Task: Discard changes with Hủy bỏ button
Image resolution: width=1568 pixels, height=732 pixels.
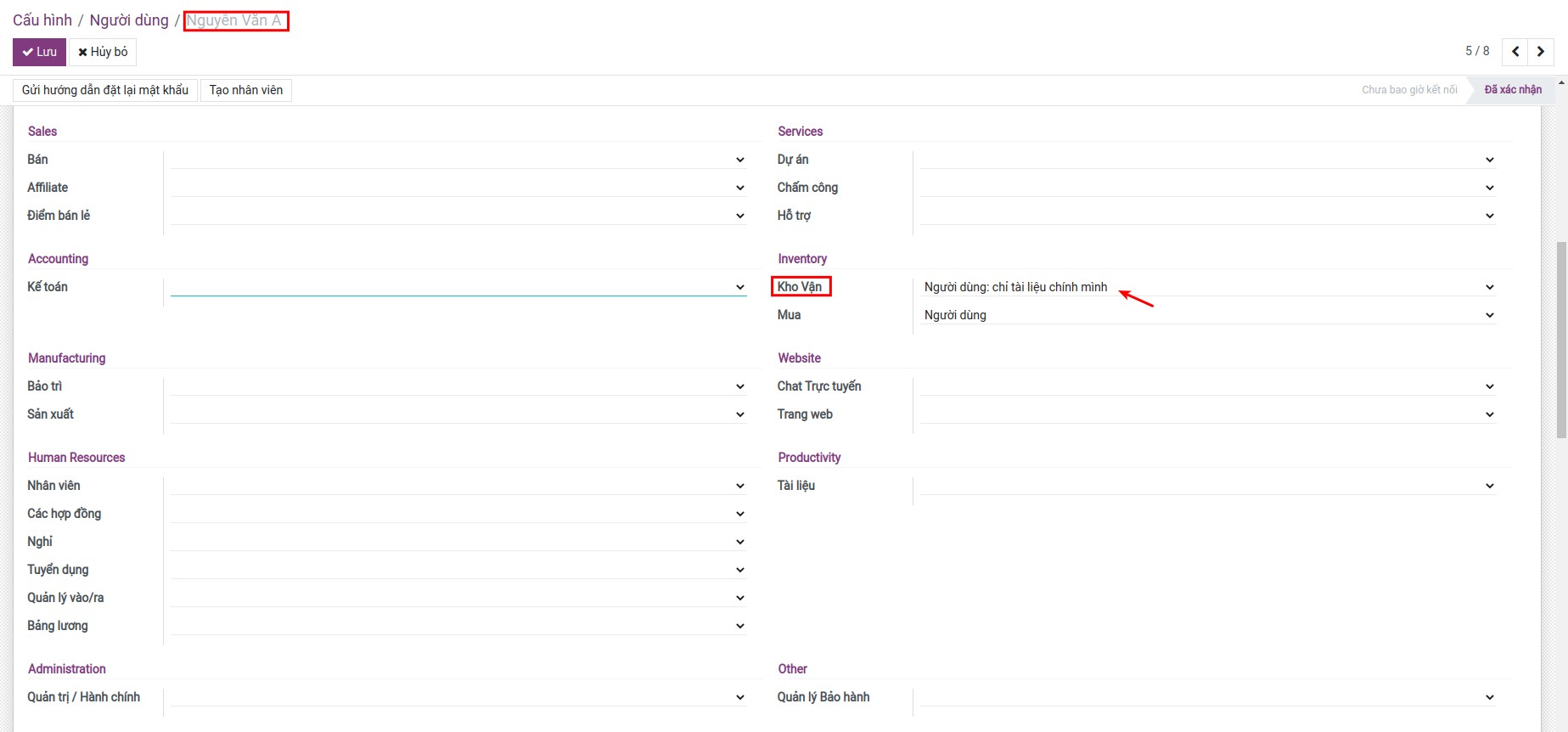Action: [103, 52]
